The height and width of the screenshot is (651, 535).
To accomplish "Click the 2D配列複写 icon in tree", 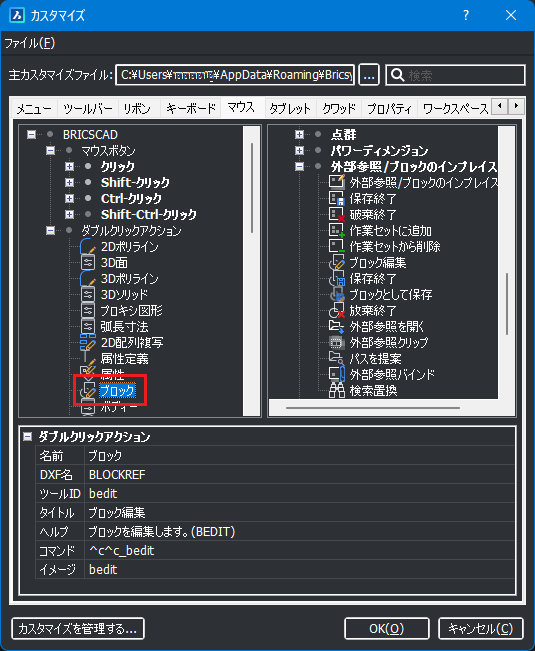I will [88, 343].
